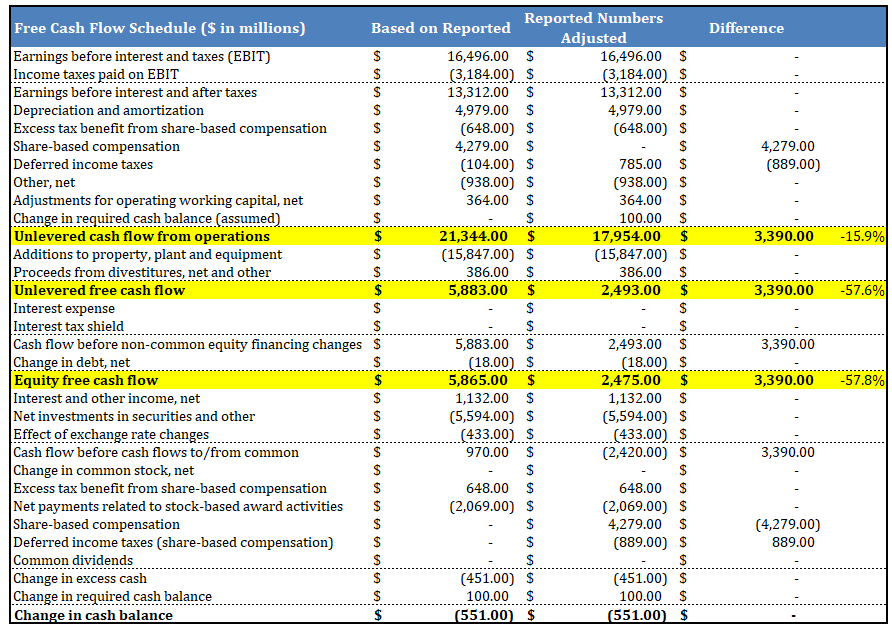This screenshot has height=625, width=892.
Task: Select the -57.6% percentage cell
Action: (863, 291)
